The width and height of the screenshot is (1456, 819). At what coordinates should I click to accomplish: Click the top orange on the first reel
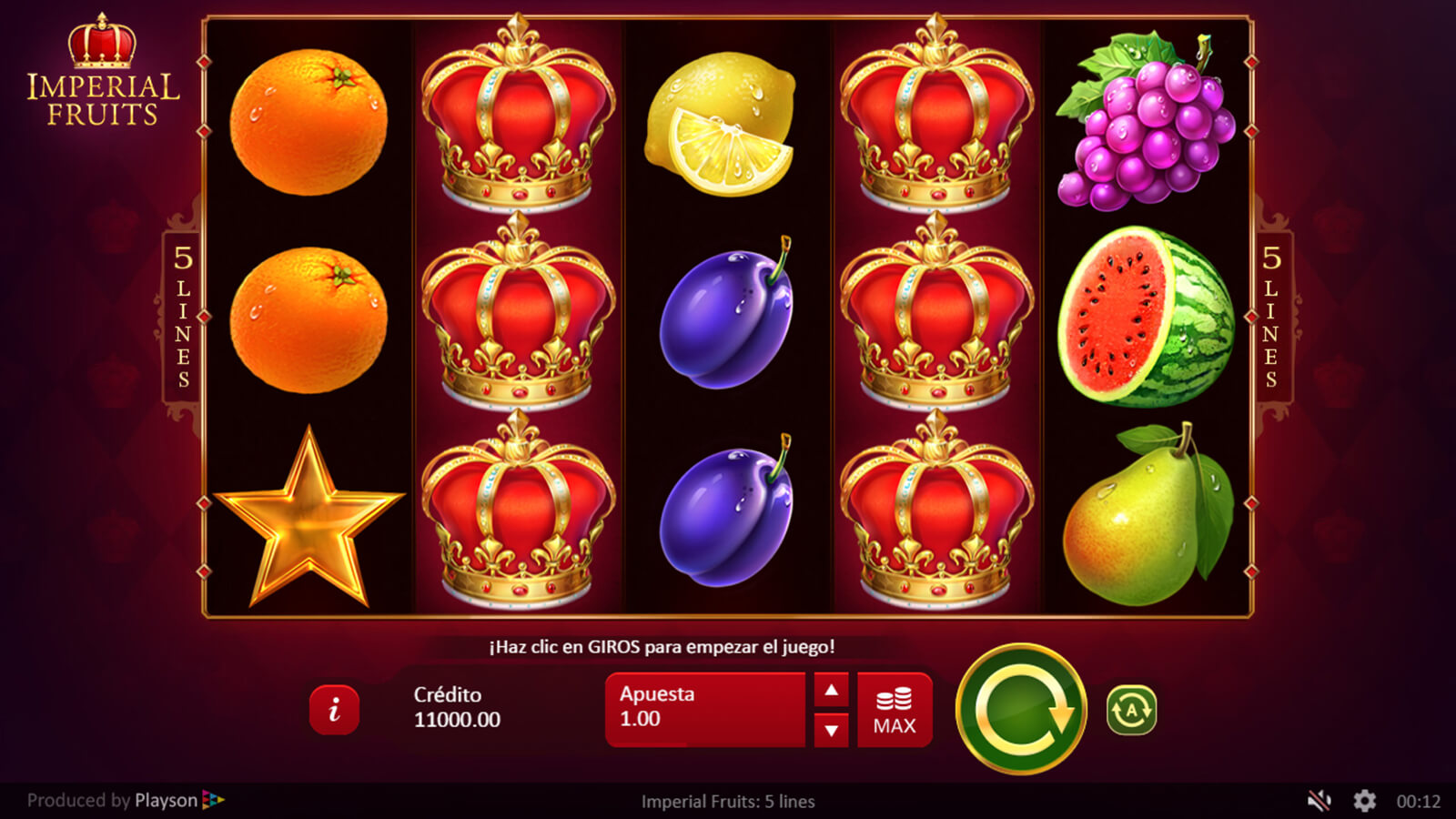[x=308, y=122]
